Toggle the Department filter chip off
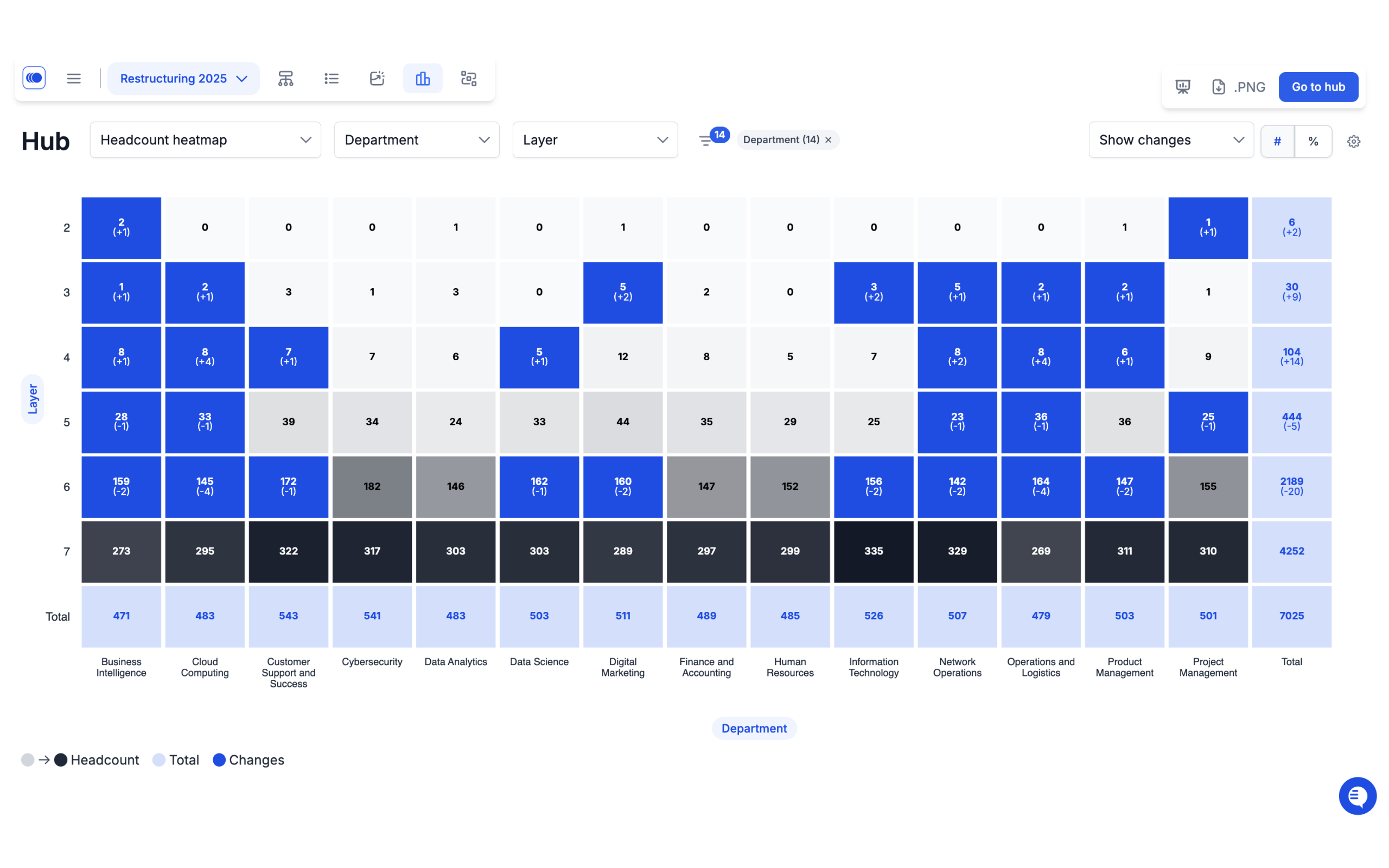 click(x=828, y=139)
